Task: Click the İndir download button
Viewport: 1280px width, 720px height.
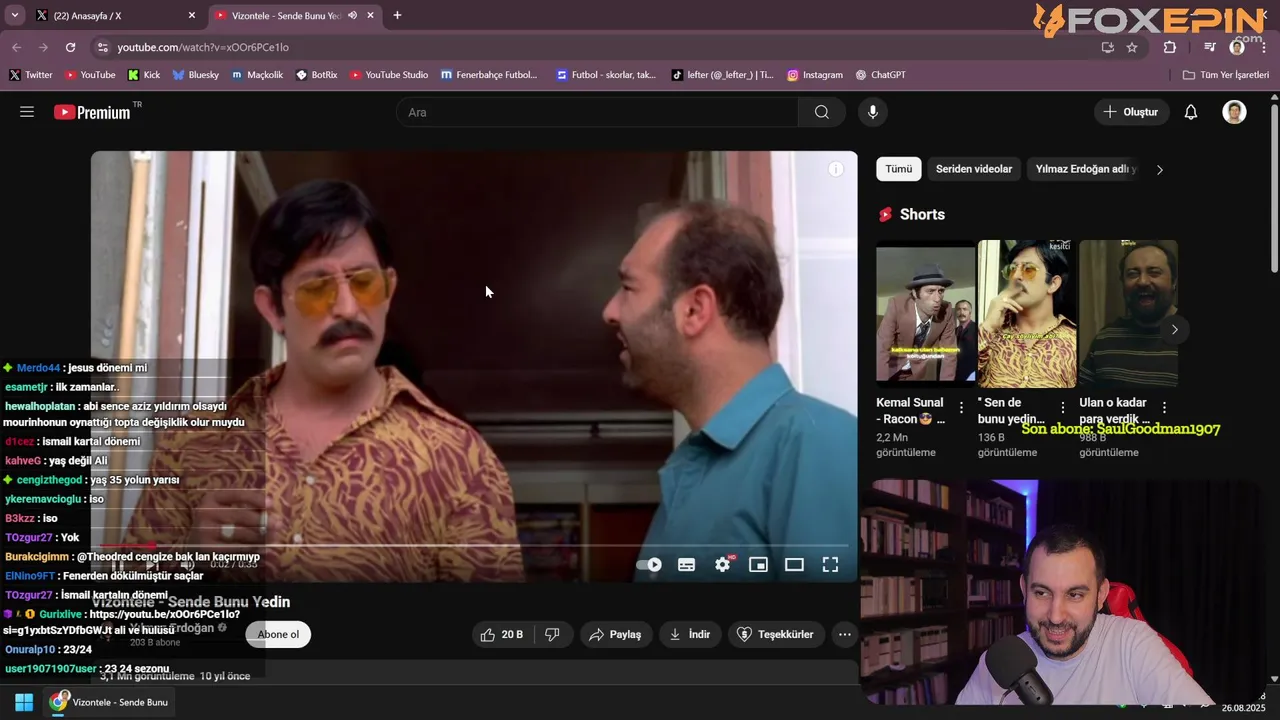Action: click(690, 634)
